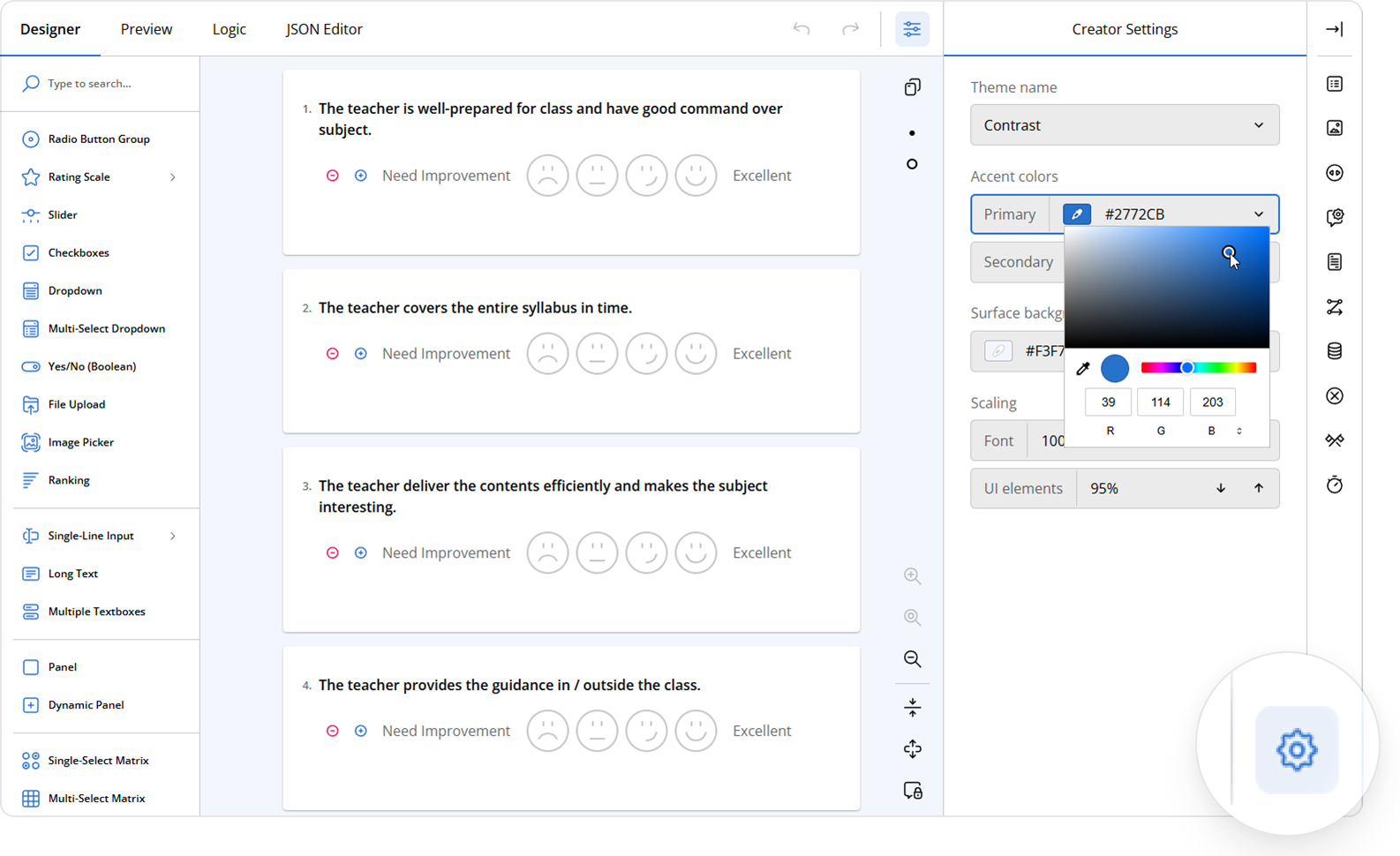
Task: Select the sad smiley in question 1
Action: pos(547,176)
